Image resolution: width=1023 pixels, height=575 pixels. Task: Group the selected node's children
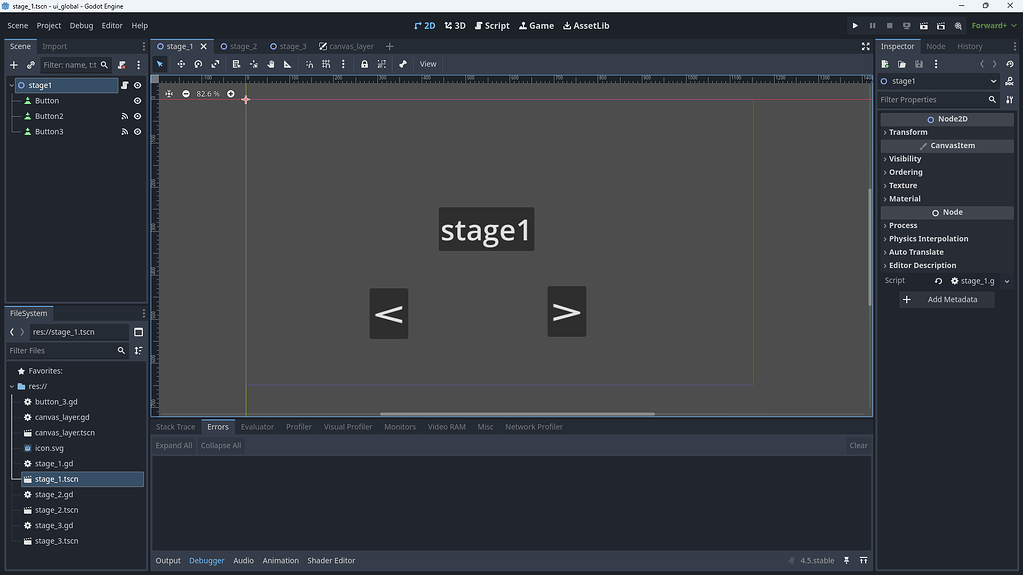tap(382, 64)
